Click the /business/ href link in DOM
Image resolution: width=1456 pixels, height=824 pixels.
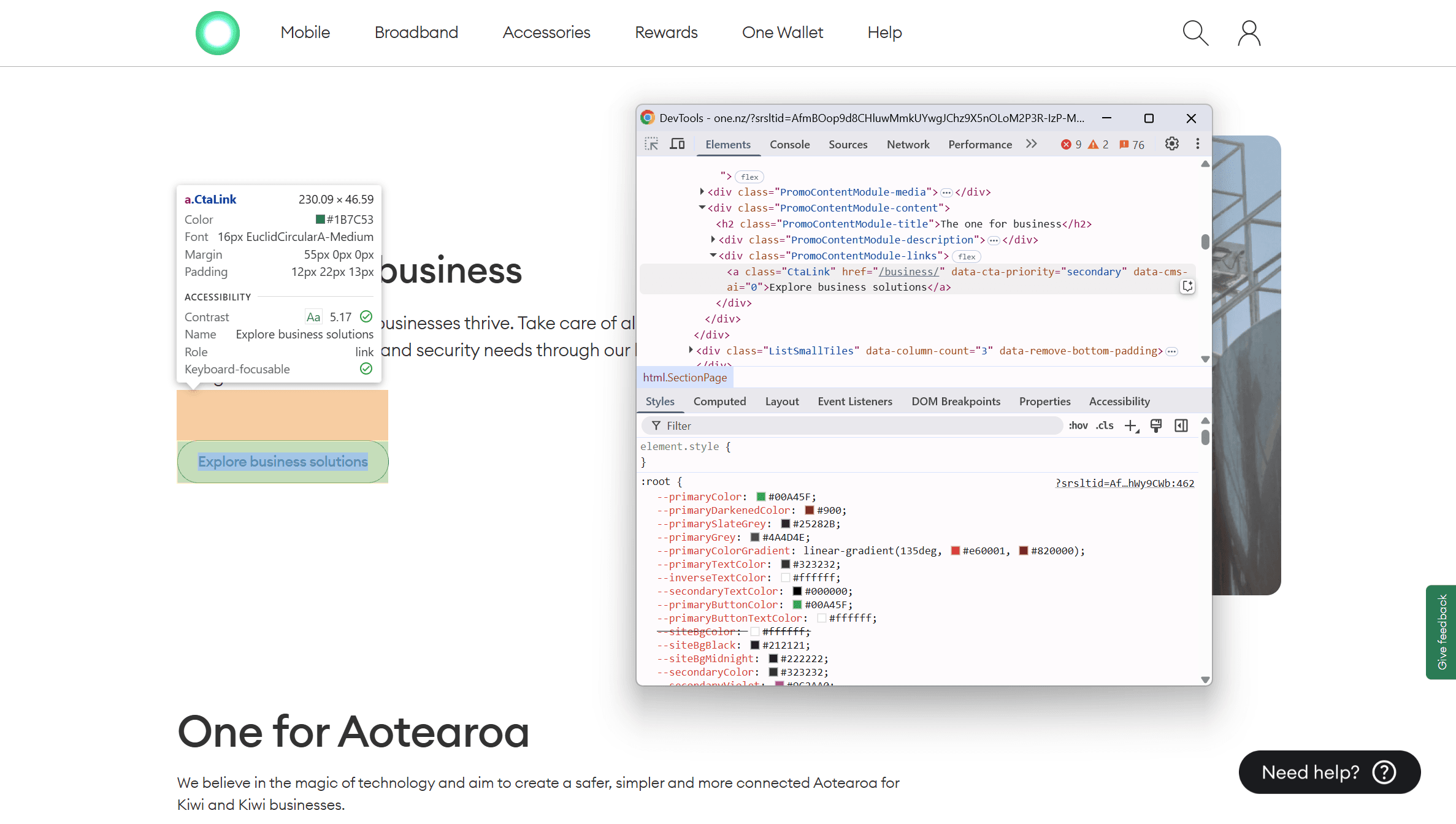(908, 272)
